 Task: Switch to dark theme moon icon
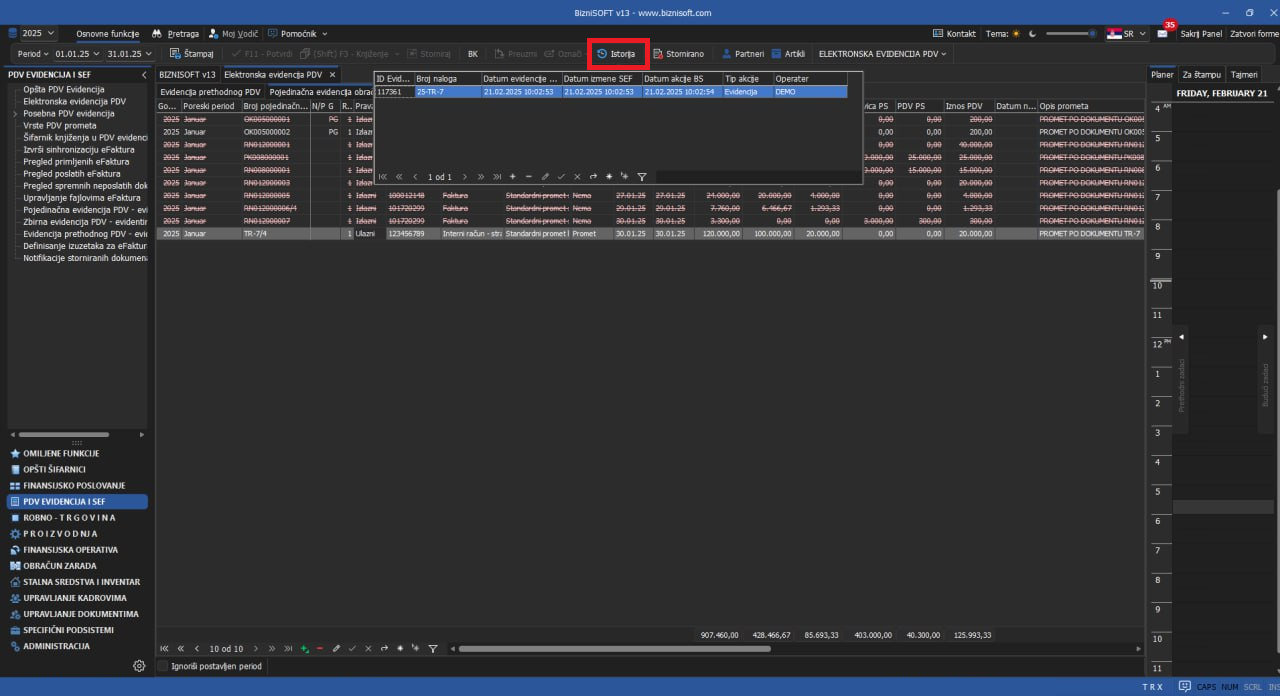tap(1031, 33)
